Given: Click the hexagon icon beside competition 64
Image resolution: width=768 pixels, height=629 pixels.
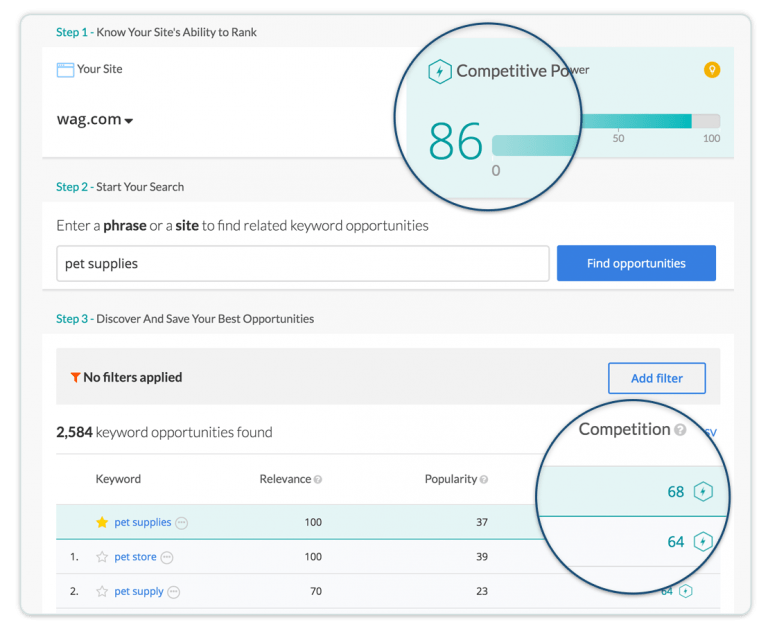Looking at the screenshot, I should [703, 542].
